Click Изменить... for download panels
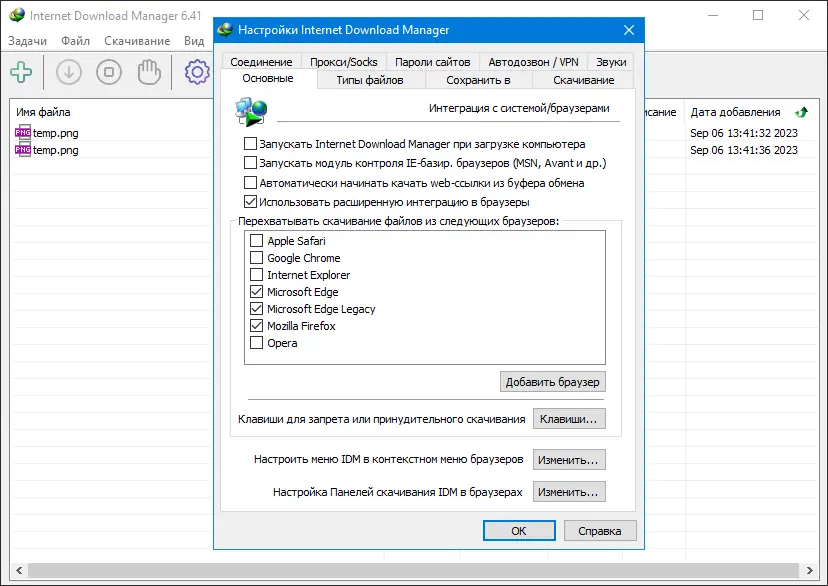The height and width of the screenshot is (586, 828). 569,492
